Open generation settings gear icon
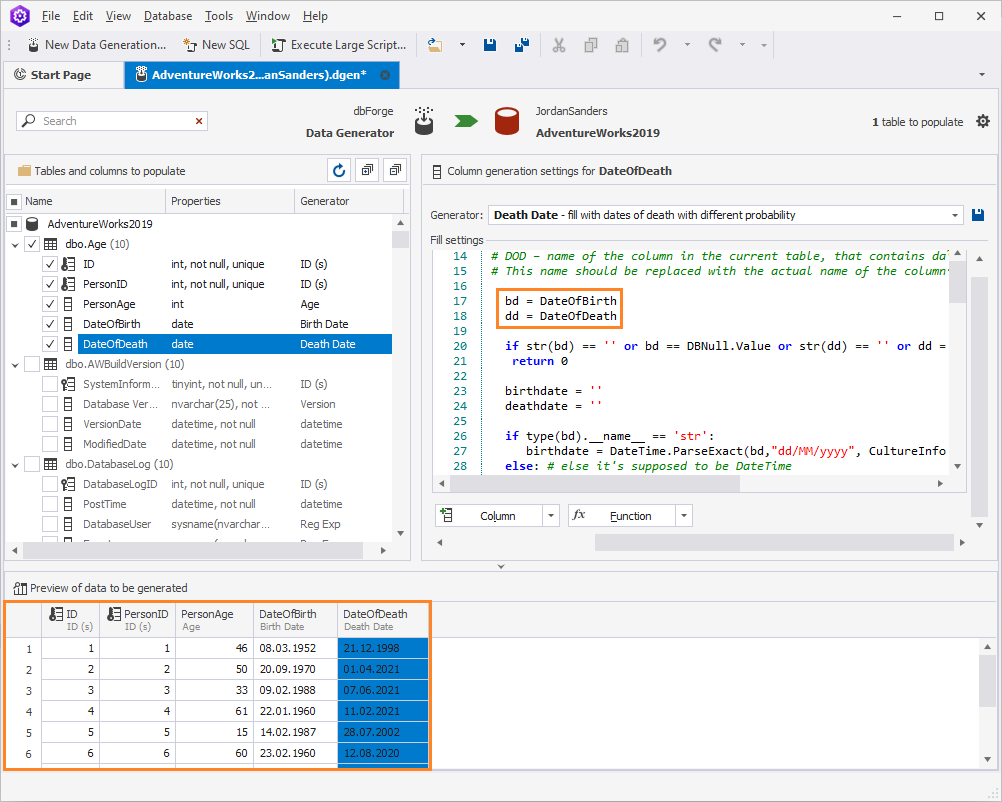This screenshot has height=802, width=1002. (x=983, y=121)
